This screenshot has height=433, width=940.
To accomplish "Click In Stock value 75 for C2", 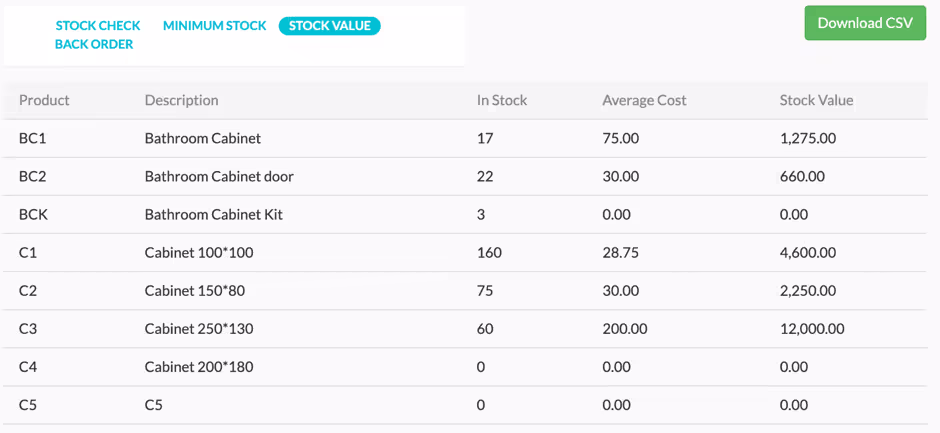I will [485, 291].
